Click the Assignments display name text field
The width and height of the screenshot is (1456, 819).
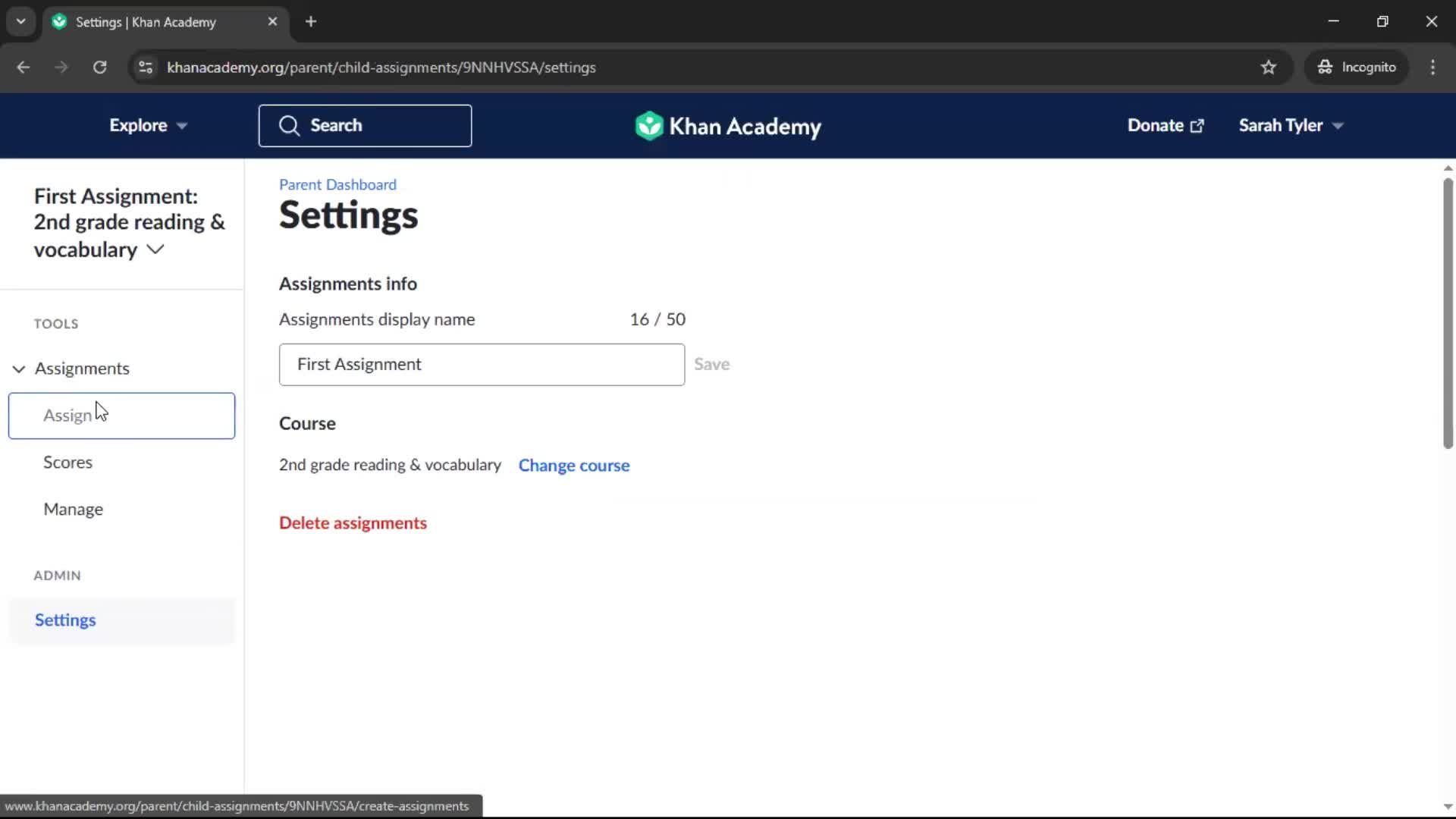click(482, 365)
